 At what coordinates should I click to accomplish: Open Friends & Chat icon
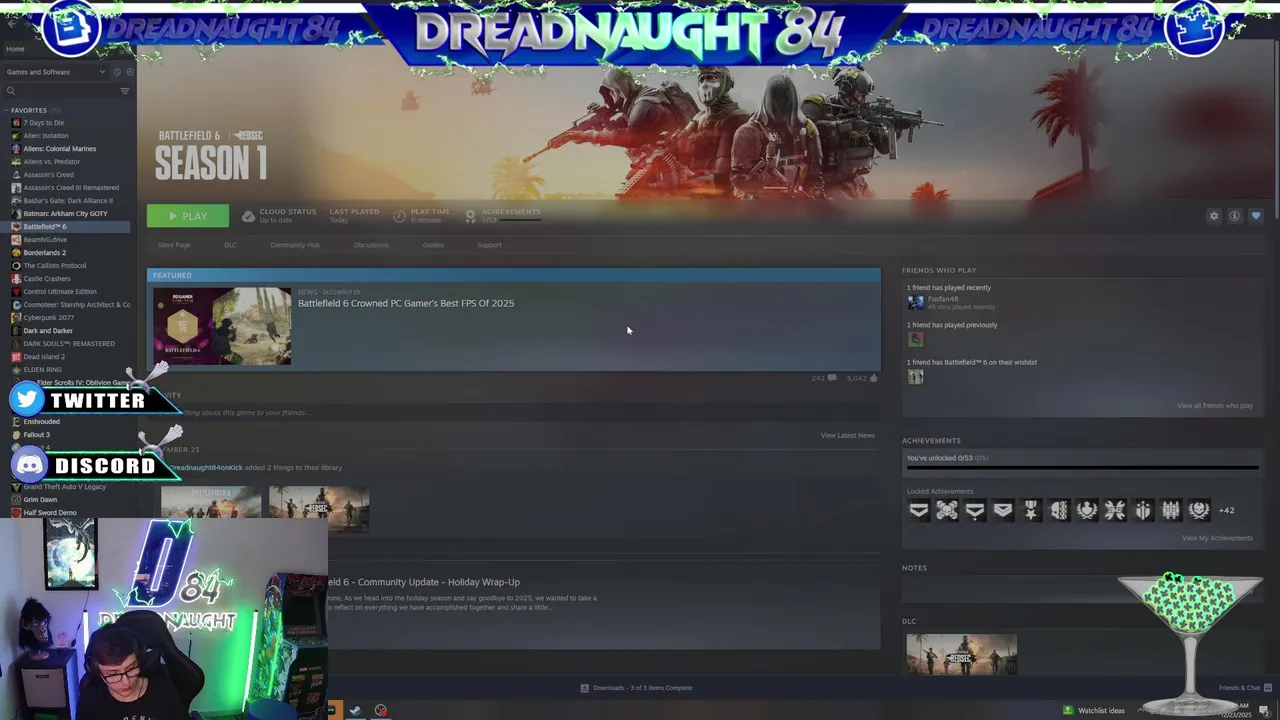pyautogui.click(x=1268, y=687)
